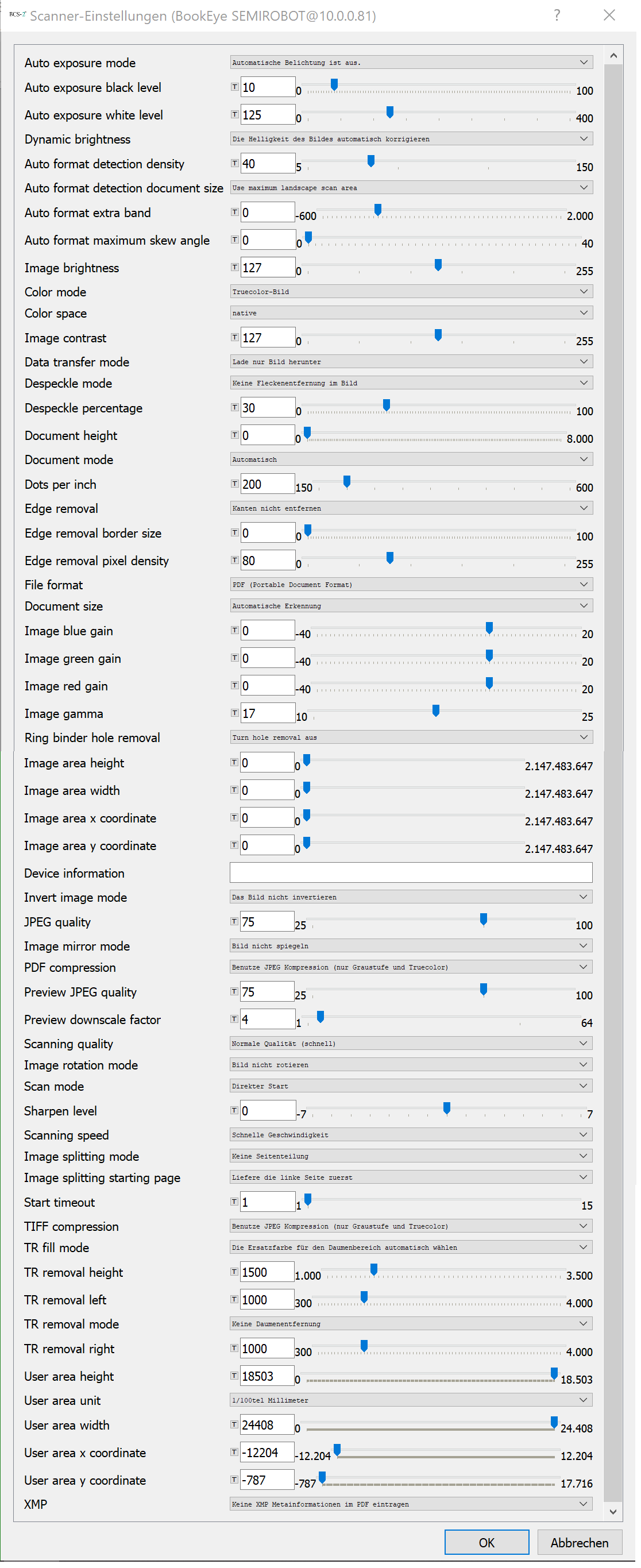Screen dimensions: 641x1568
Task: Expand the PDF compression dropdown
Action: tap(411, 967)
